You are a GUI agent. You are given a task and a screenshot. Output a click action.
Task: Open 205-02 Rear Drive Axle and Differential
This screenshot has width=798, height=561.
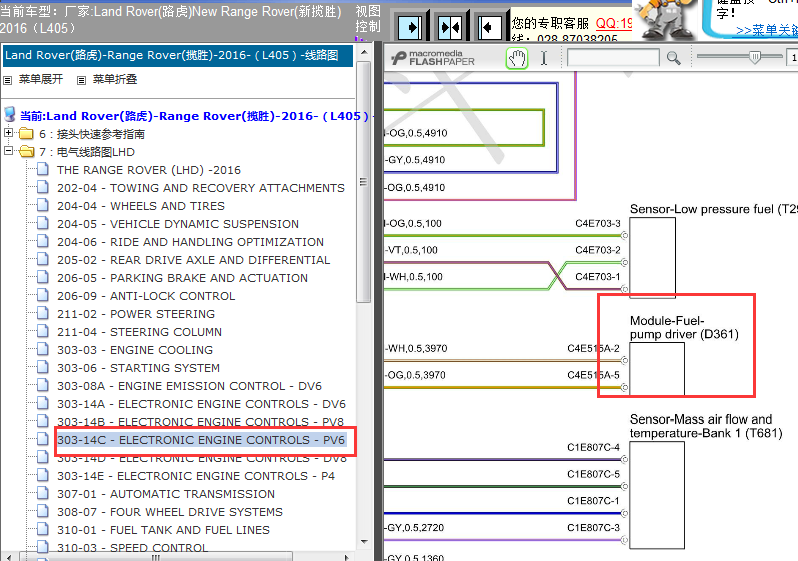tap(193, 260)
